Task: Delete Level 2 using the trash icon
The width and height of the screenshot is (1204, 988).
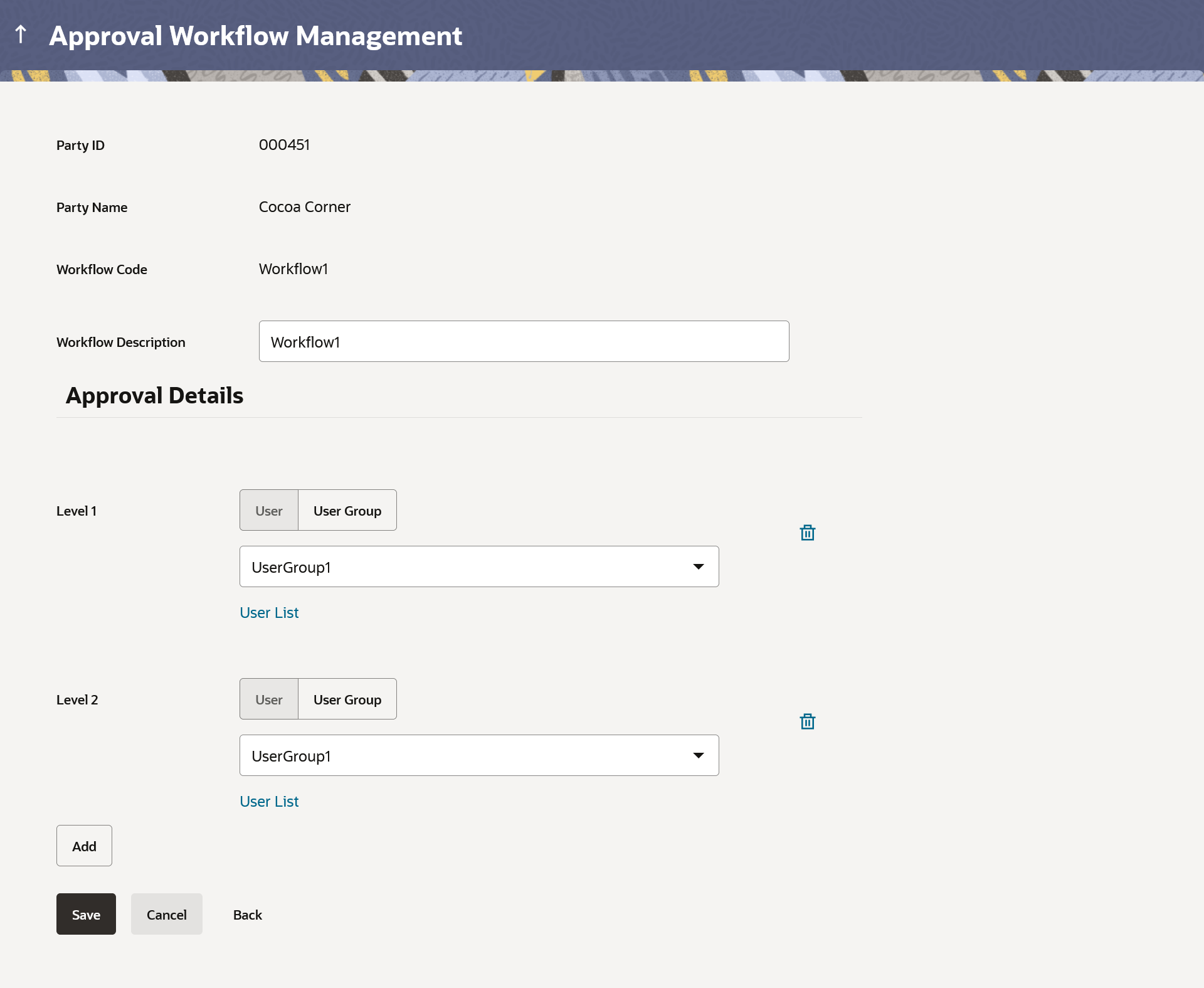Action: click(x=807, y=721)
